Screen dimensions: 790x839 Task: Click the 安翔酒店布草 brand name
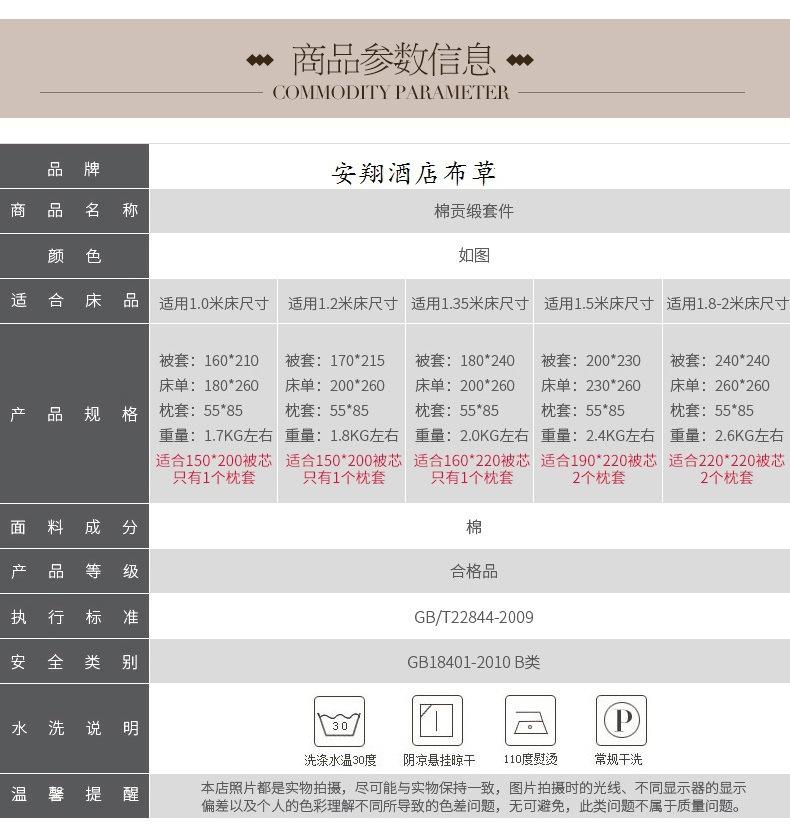click(414, 173)
